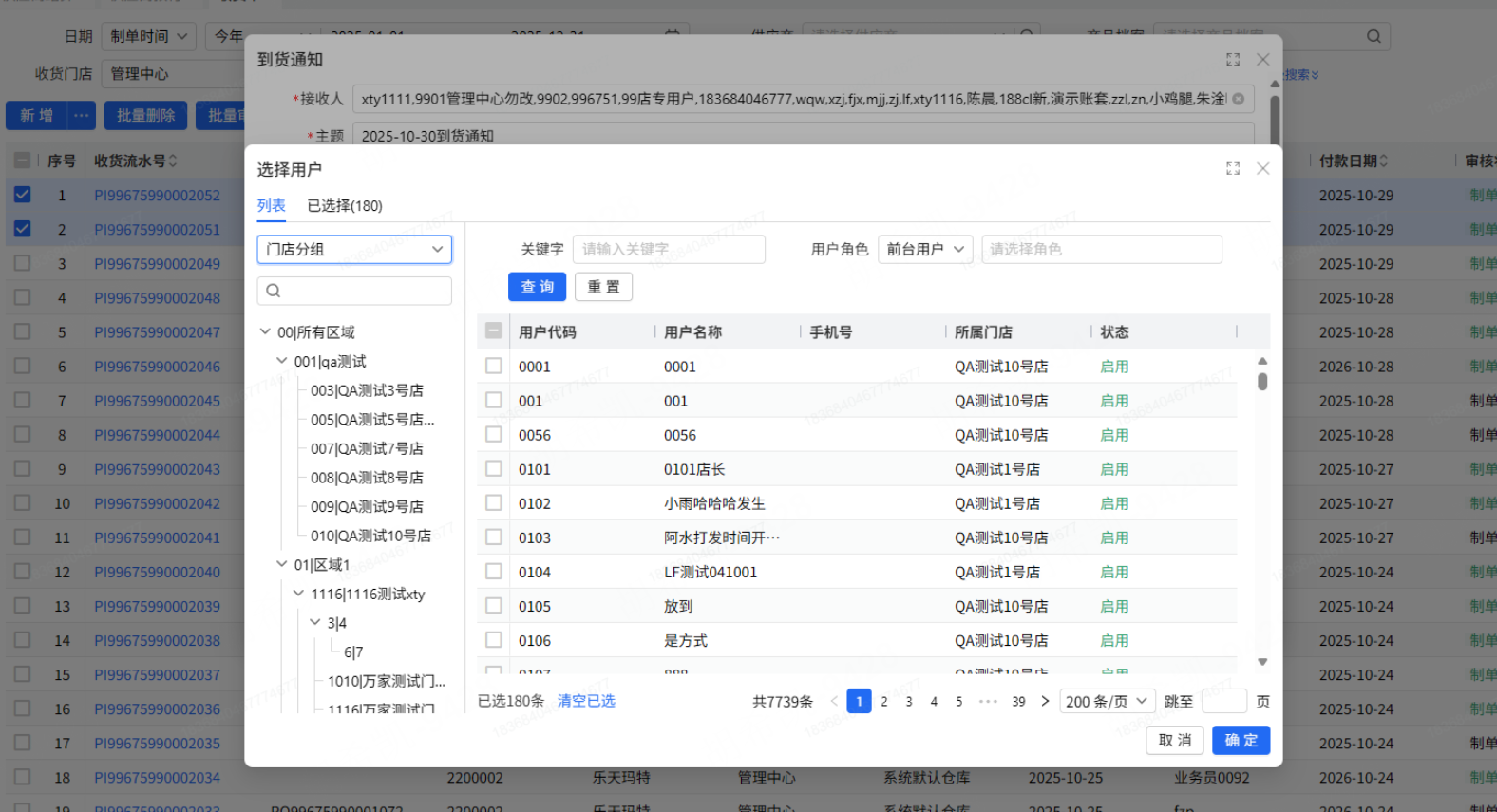The width and height of the screenshot is (1497, 812).
Task: Switch to the 已选择(180) tab
Action: pos(345,206)
